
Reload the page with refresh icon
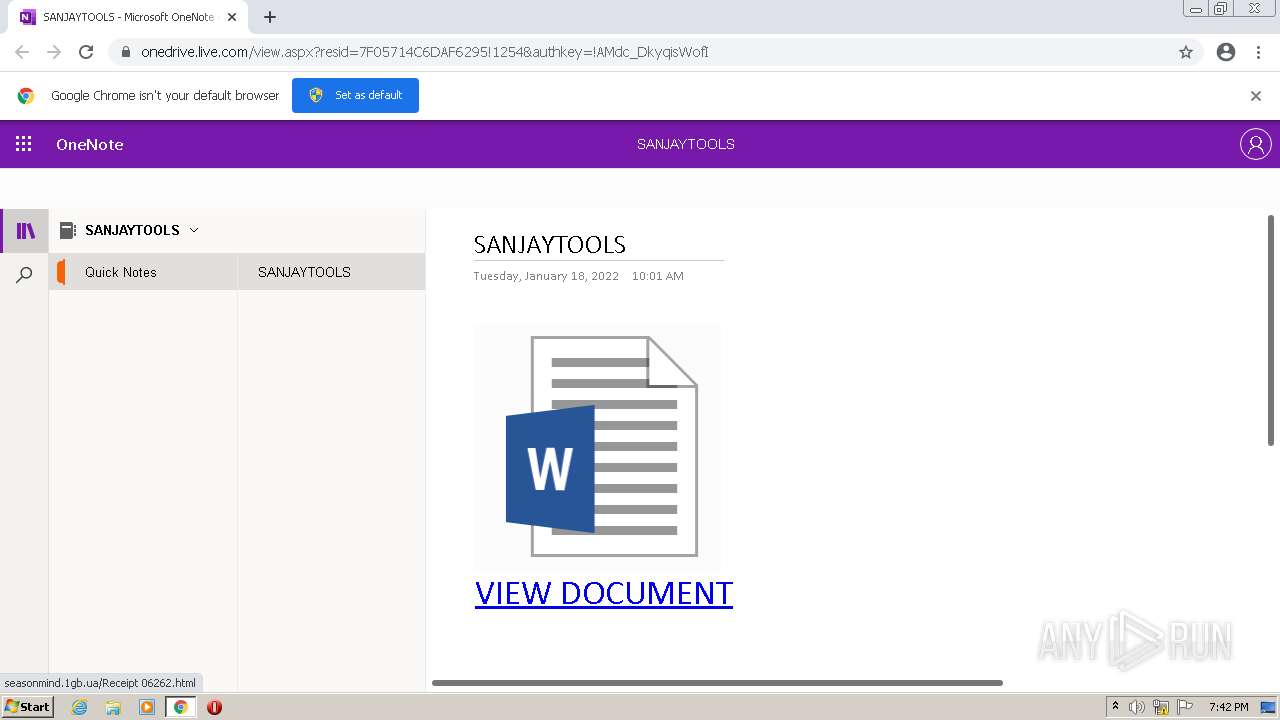point(86,52)
